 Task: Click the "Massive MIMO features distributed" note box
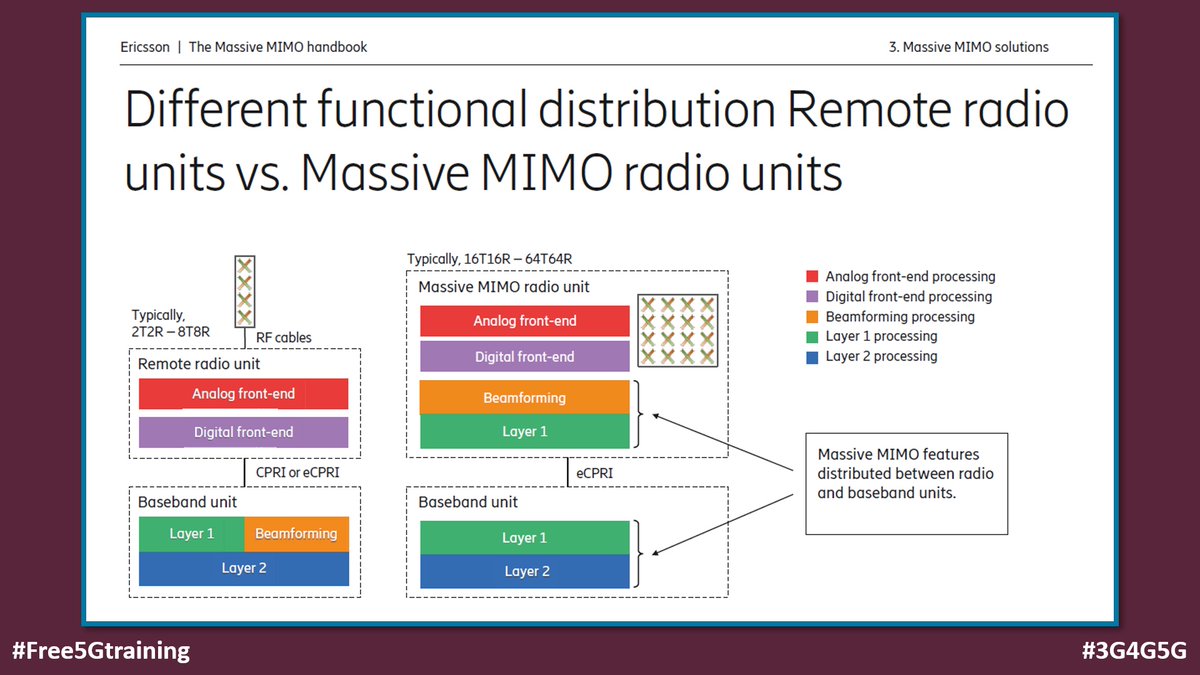[906, 483]
